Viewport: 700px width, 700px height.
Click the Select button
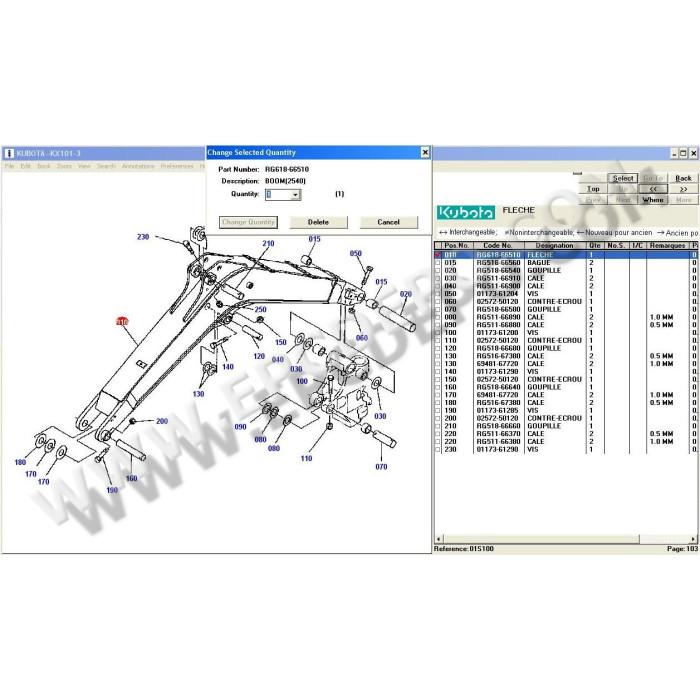click(x=623, y=178)
